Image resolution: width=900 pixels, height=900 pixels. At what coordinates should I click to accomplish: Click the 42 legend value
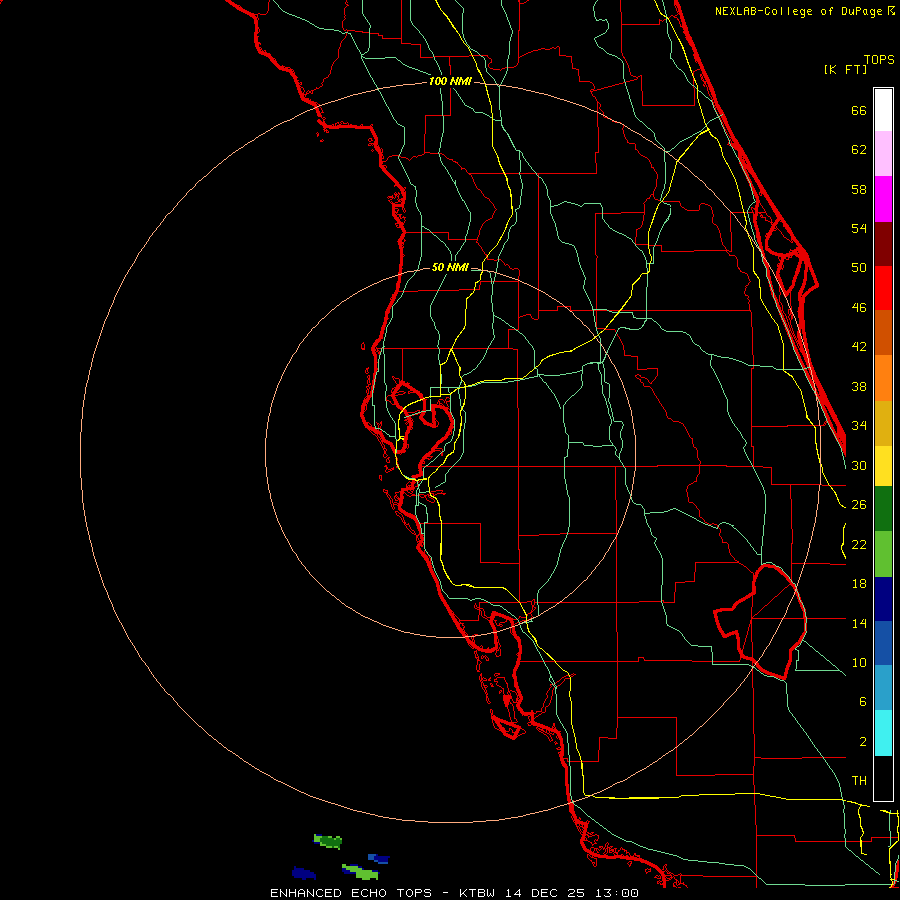[x=859, y=347]
